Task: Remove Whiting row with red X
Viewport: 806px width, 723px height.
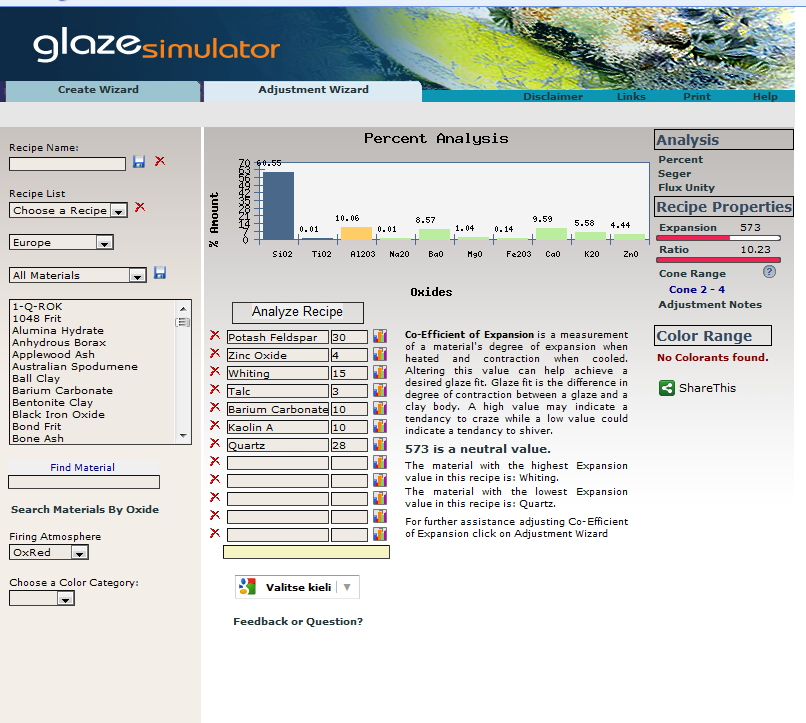Action: point(215,372)
